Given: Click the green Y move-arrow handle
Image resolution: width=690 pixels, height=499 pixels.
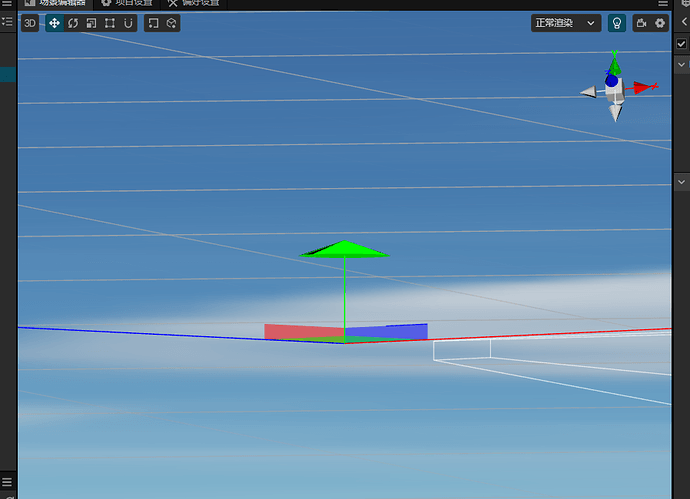Looking at the screenshot, I should 345,249.
